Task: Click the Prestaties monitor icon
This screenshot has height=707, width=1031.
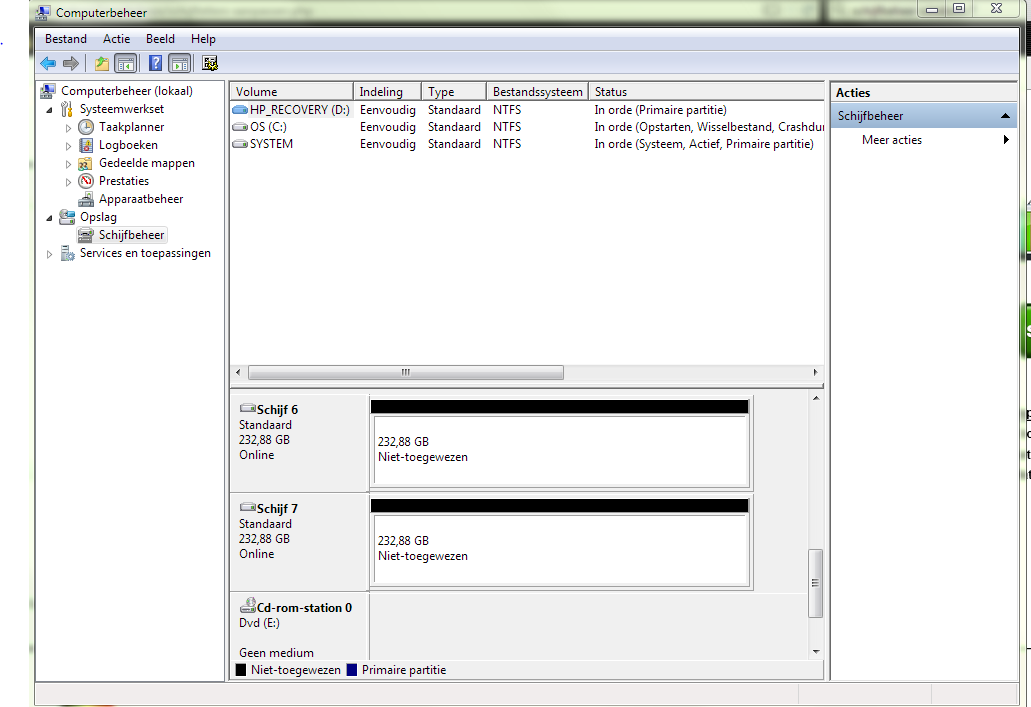Action: 86,181
